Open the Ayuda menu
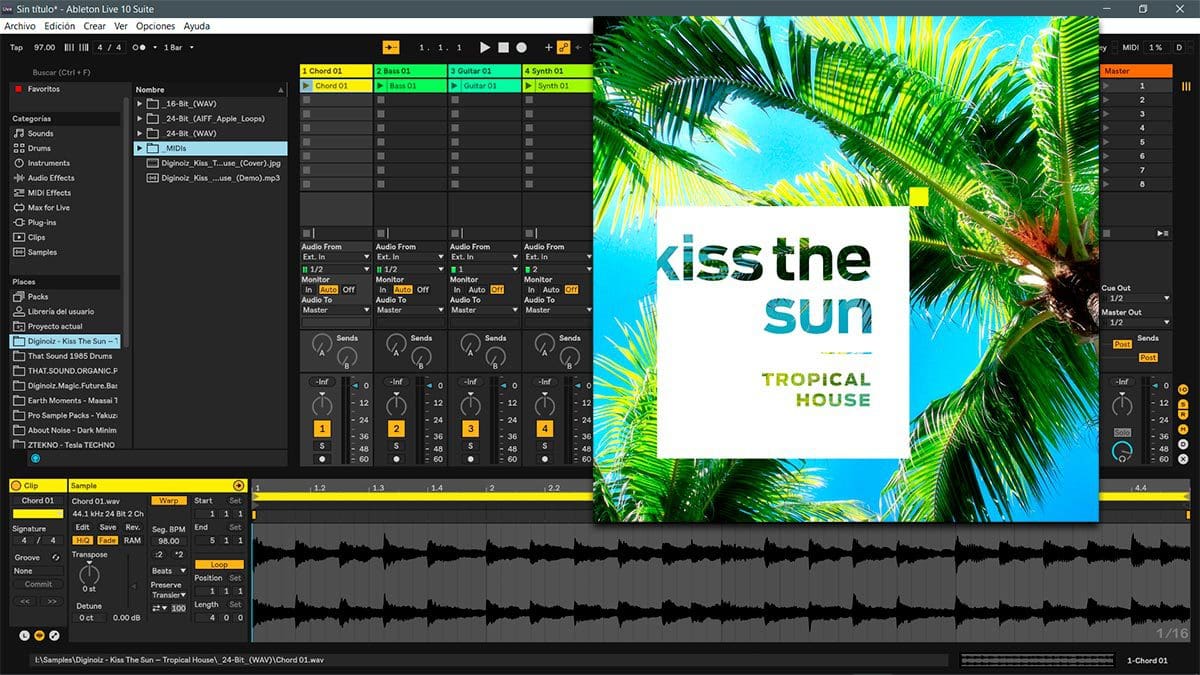Viewport: 1200px width, 675px height. (197, 26)
